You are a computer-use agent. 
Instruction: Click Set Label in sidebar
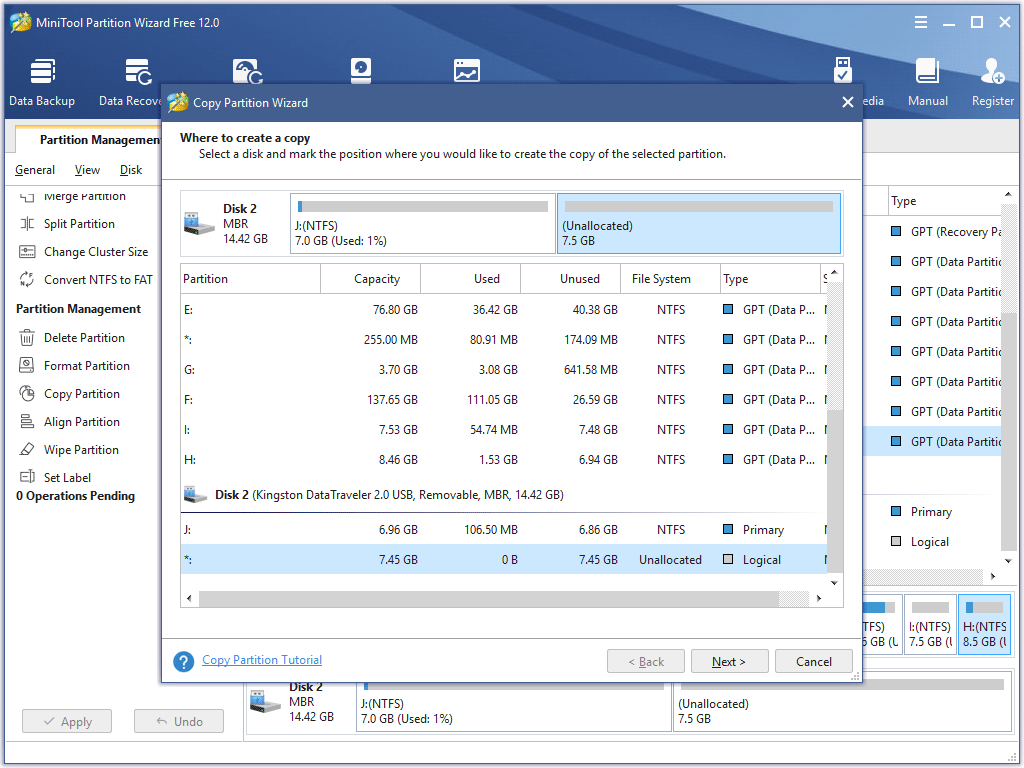56,477
